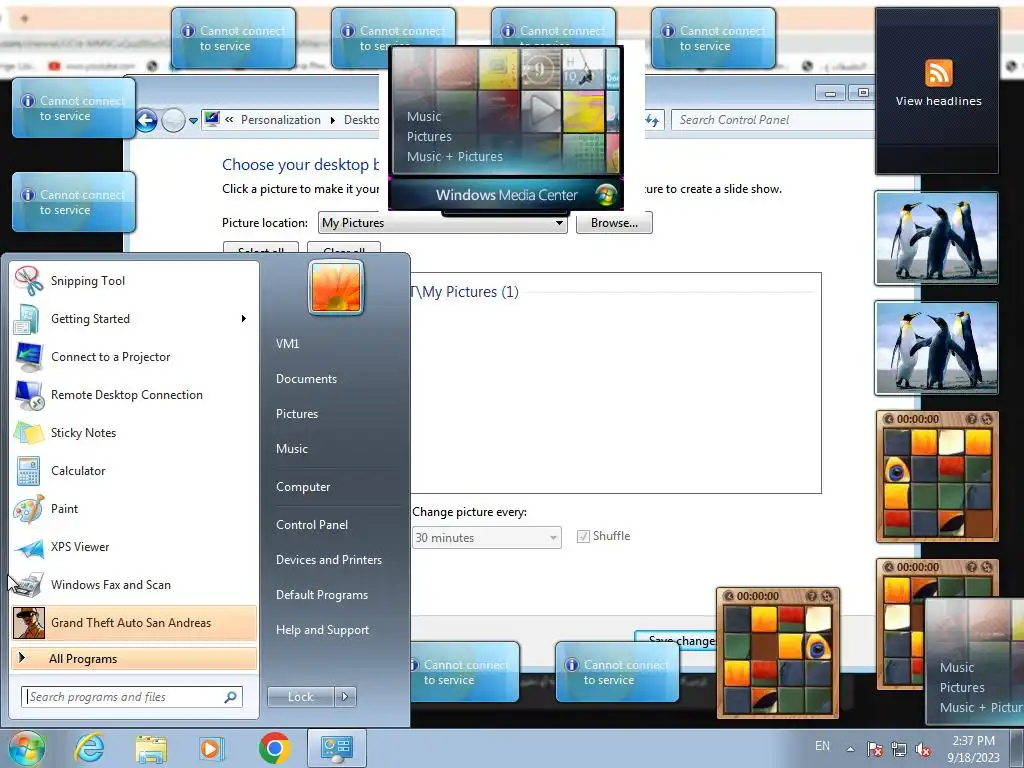
Task: Click Music in top Media Center gadget
Action: 424,117
